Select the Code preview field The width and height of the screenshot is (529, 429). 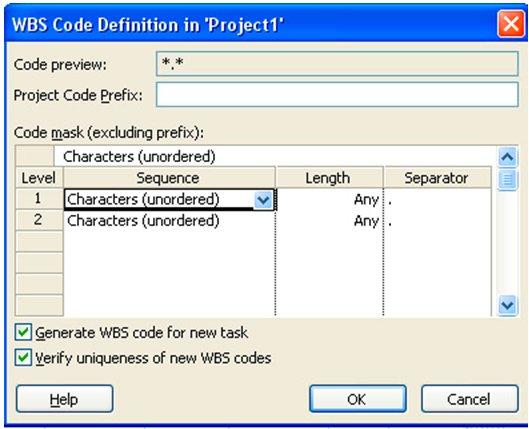click(337, 63)
